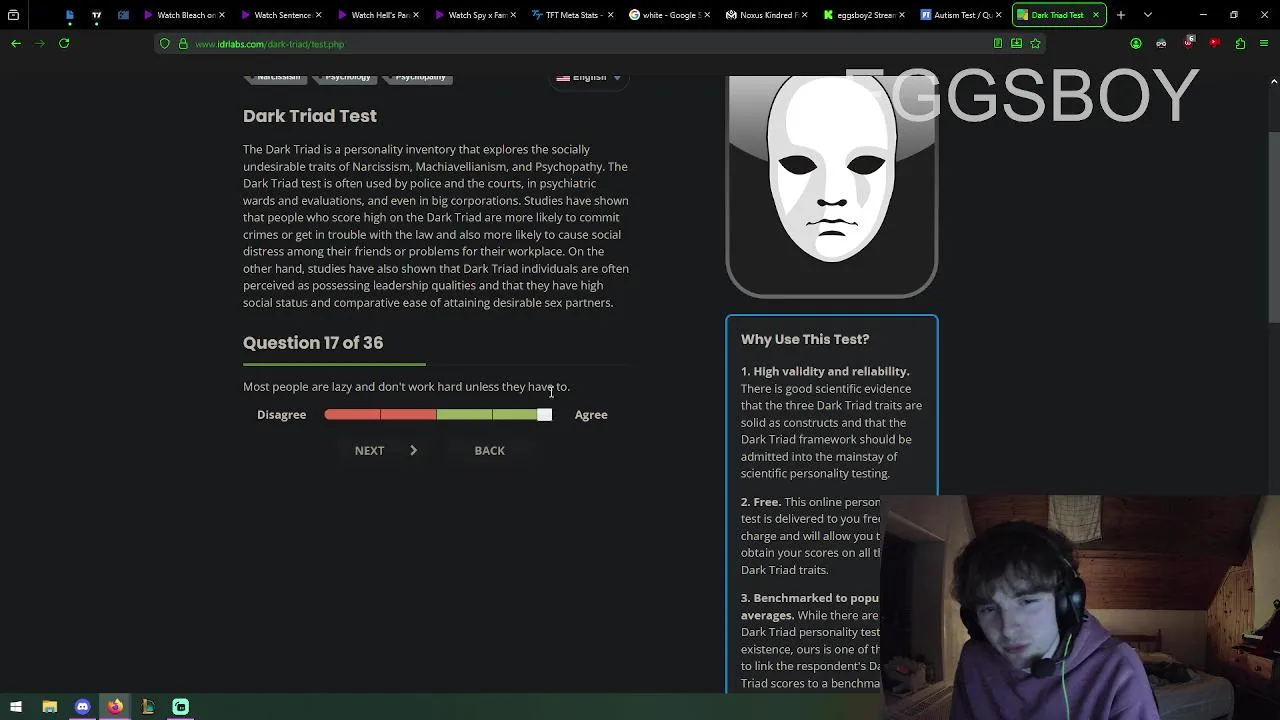1280x720 pixels.
Task: Click the BACK button
Action: pos(489,450)
